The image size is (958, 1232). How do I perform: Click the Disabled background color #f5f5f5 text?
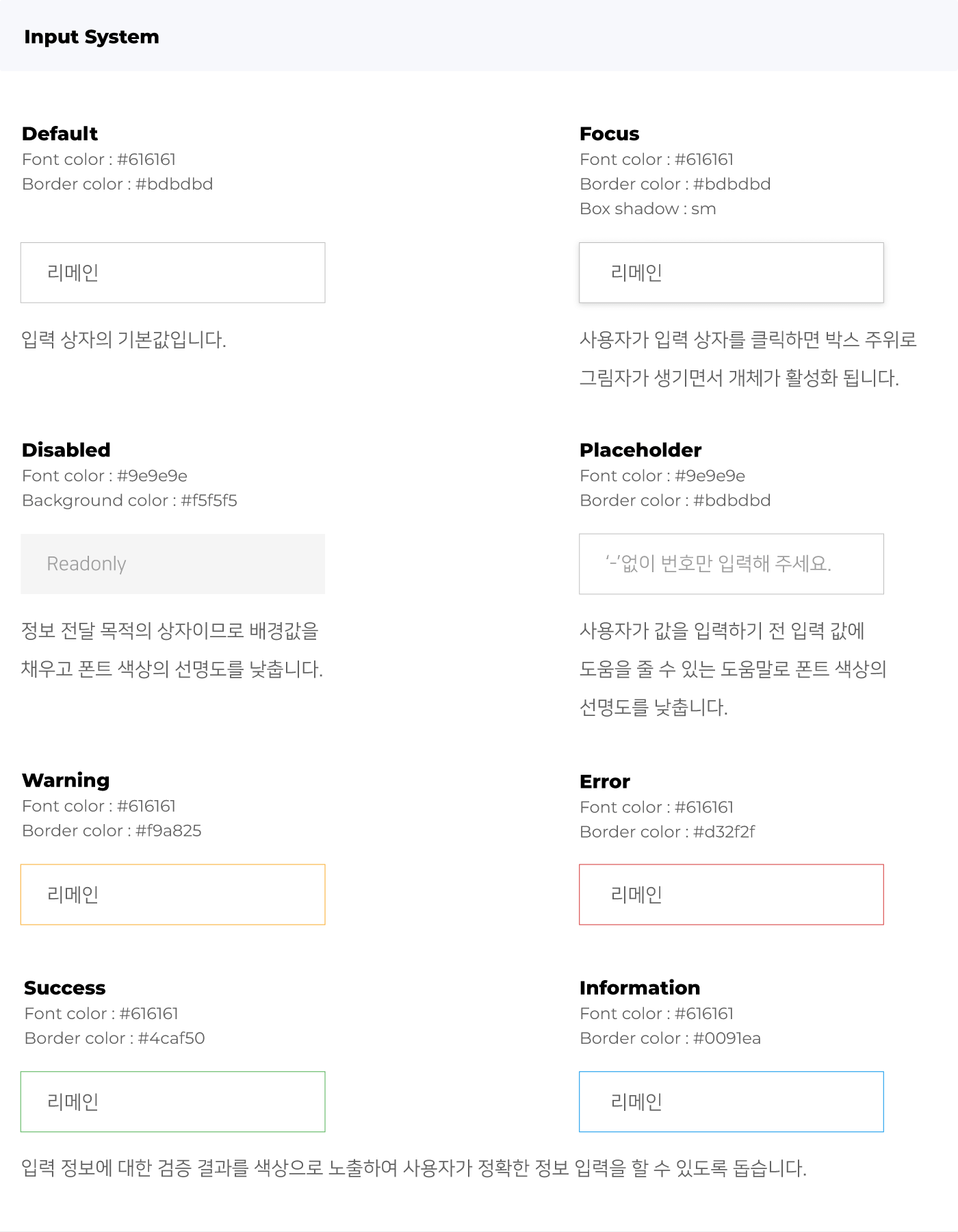[x=129, y=500]
